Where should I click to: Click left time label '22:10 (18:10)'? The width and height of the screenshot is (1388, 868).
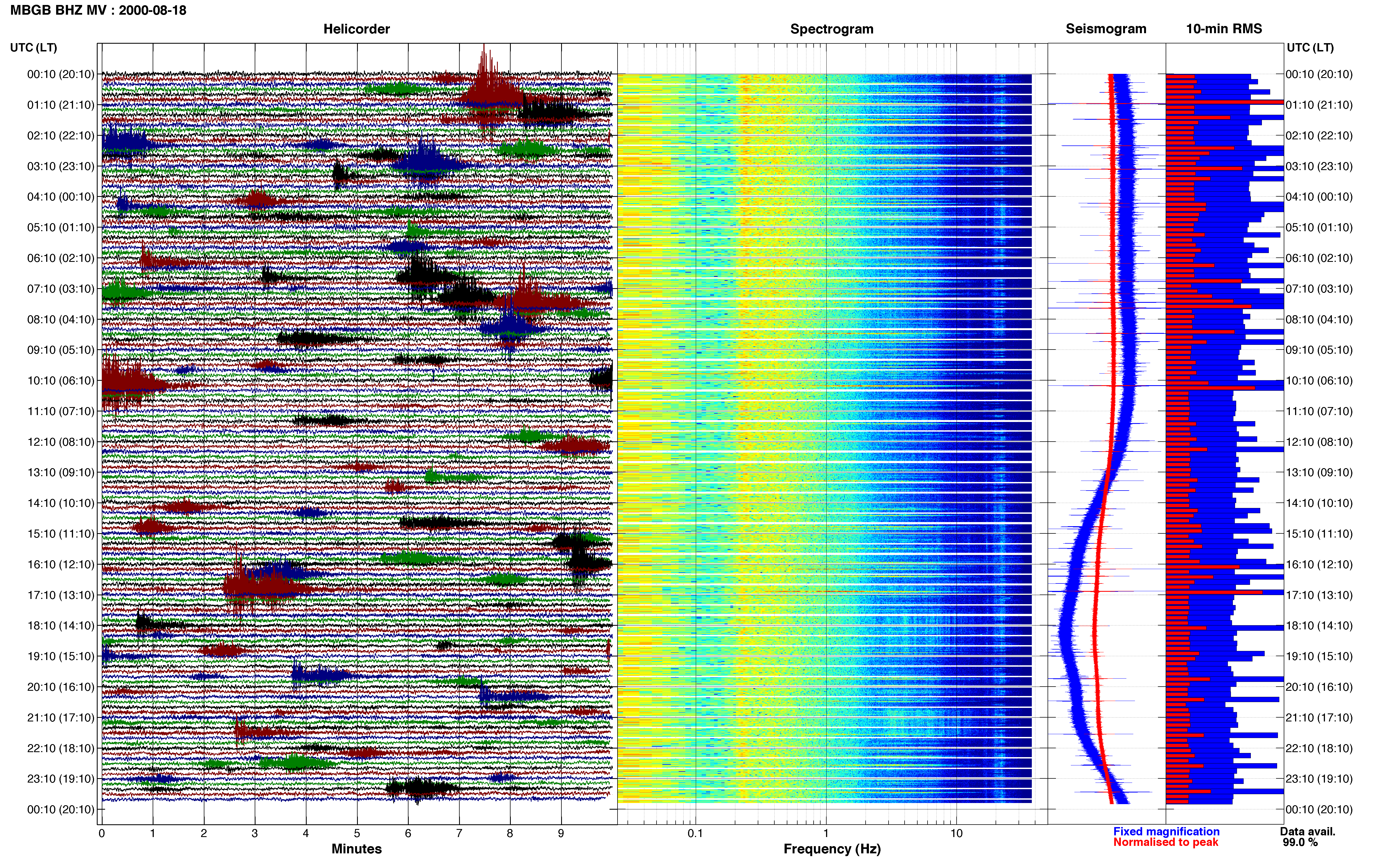(x=61, y=749)
